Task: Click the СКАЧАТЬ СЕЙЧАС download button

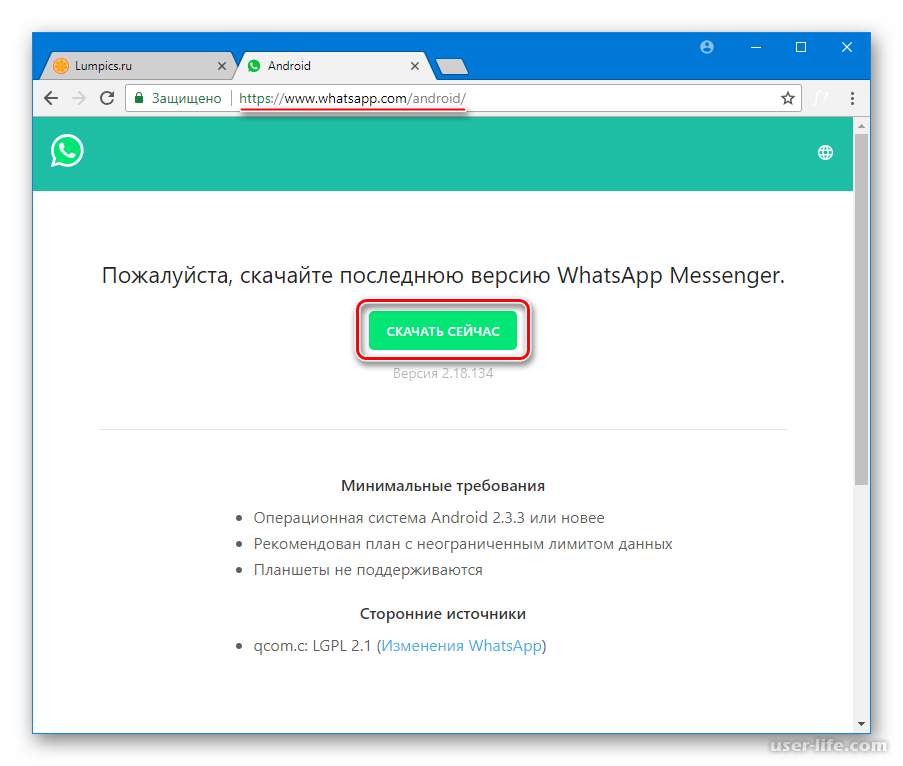Action: pyautogui.click(x=443, y=331)
